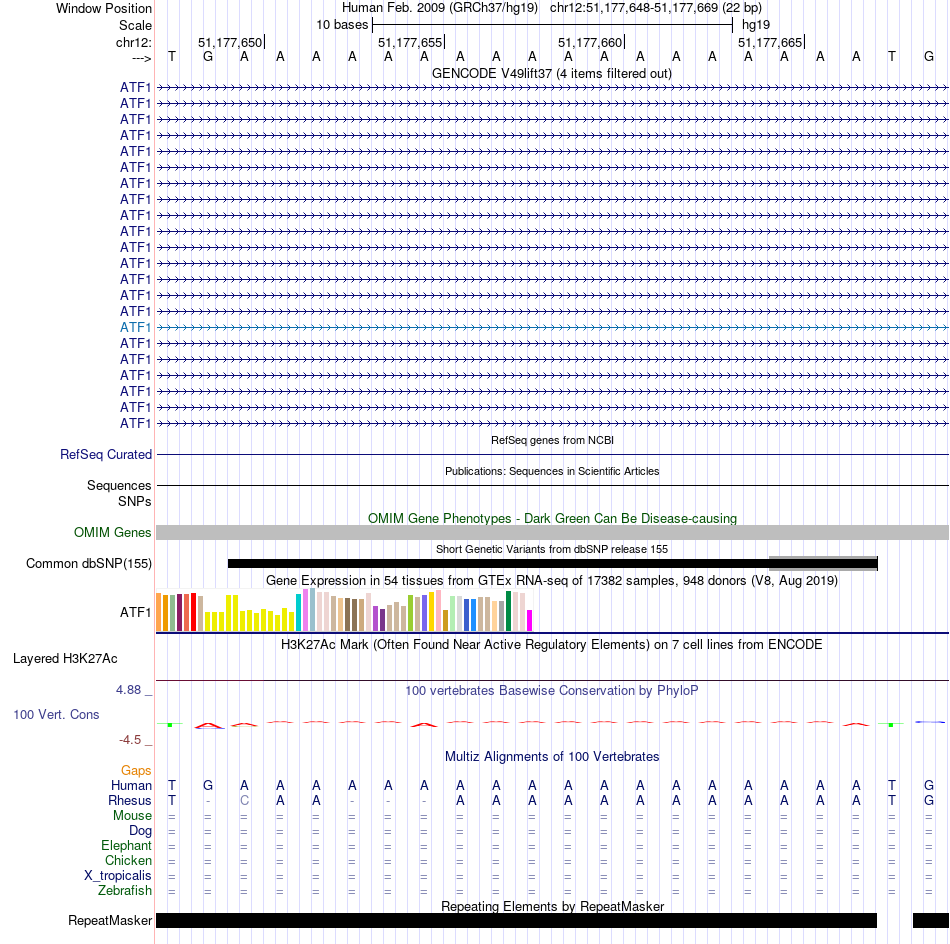Click the Common dbSNP(155) track label
Screen dimensions: 950x944
coord(88,563)
